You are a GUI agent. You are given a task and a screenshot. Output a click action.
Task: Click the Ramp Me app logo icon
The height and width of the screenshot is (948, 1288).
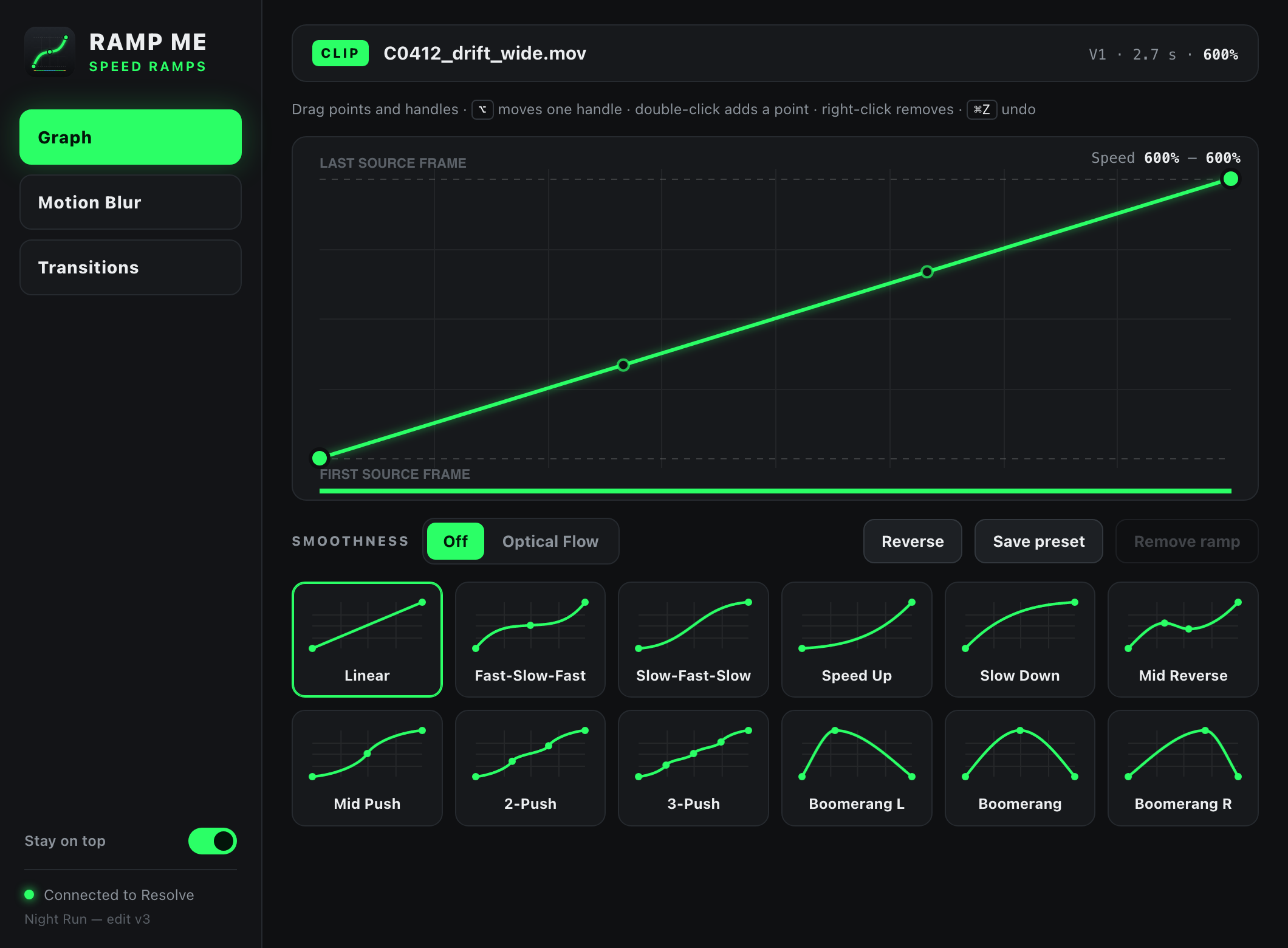tap(50, 52)
